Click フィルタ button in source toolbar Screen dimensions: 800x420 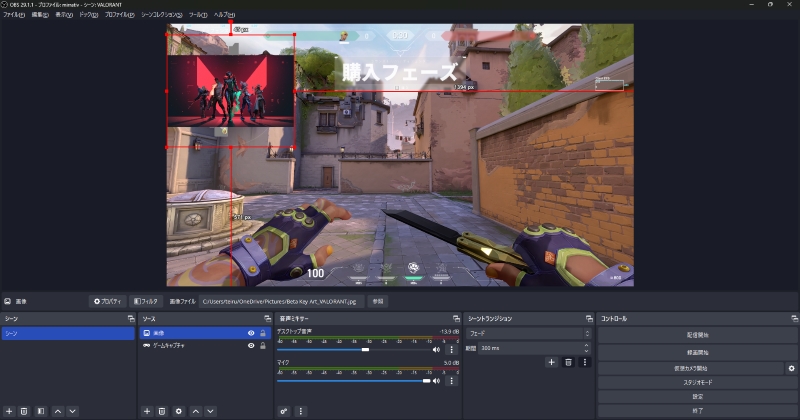(x=146, y=302)
